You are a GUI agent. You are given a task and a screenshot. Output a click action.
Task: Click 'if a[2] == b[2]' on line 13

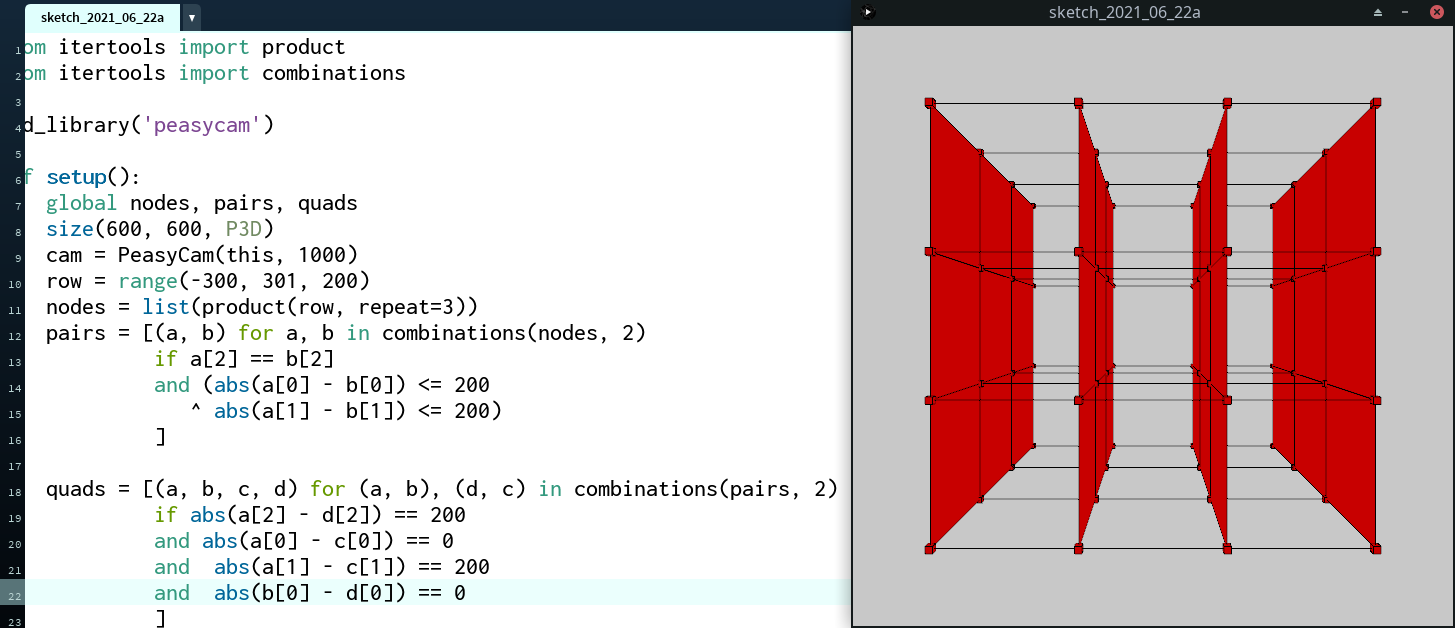(x=243, y=359)
